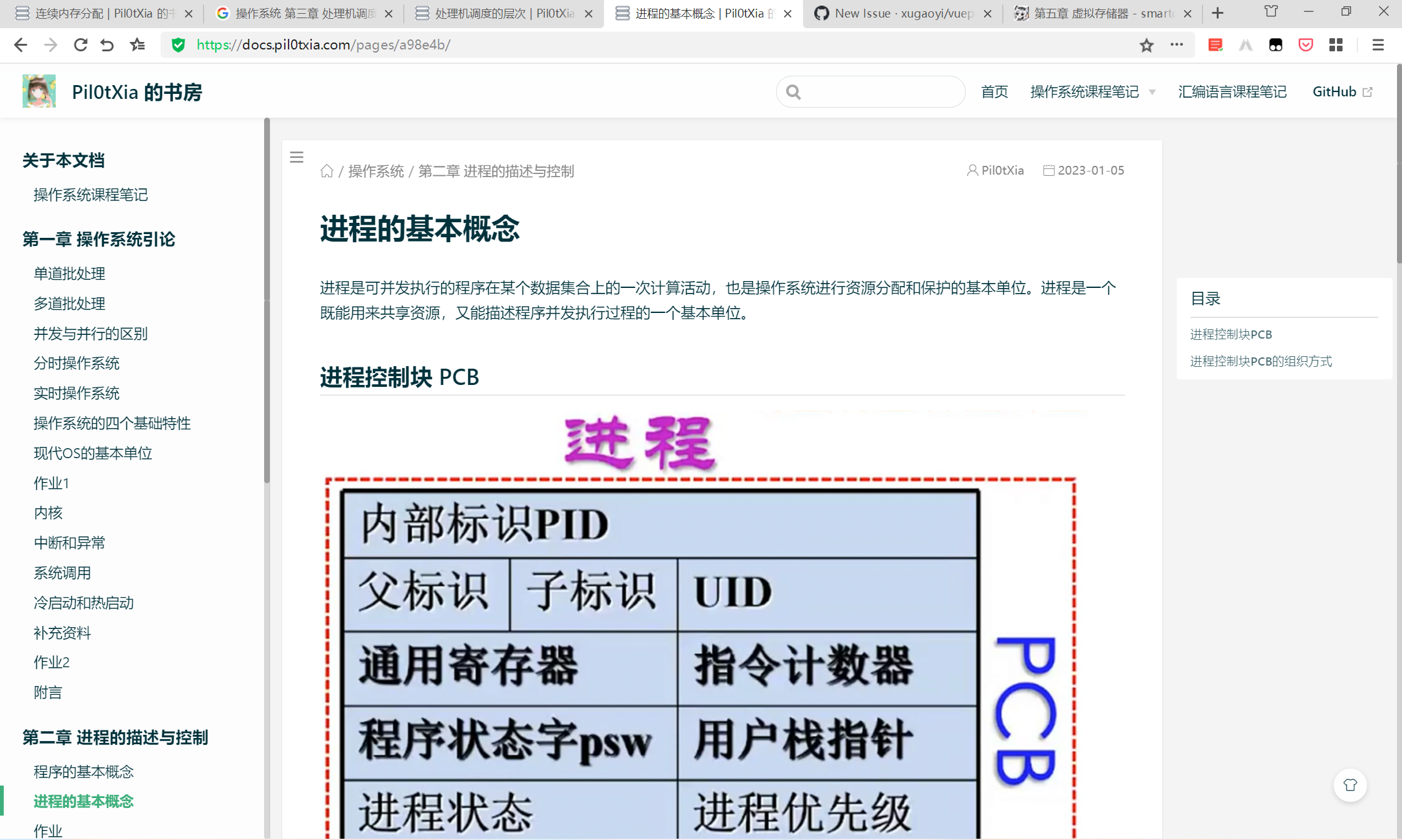Bookmark this page with the star icon
Viewport: 1402px width, 840px height.
1146,45
